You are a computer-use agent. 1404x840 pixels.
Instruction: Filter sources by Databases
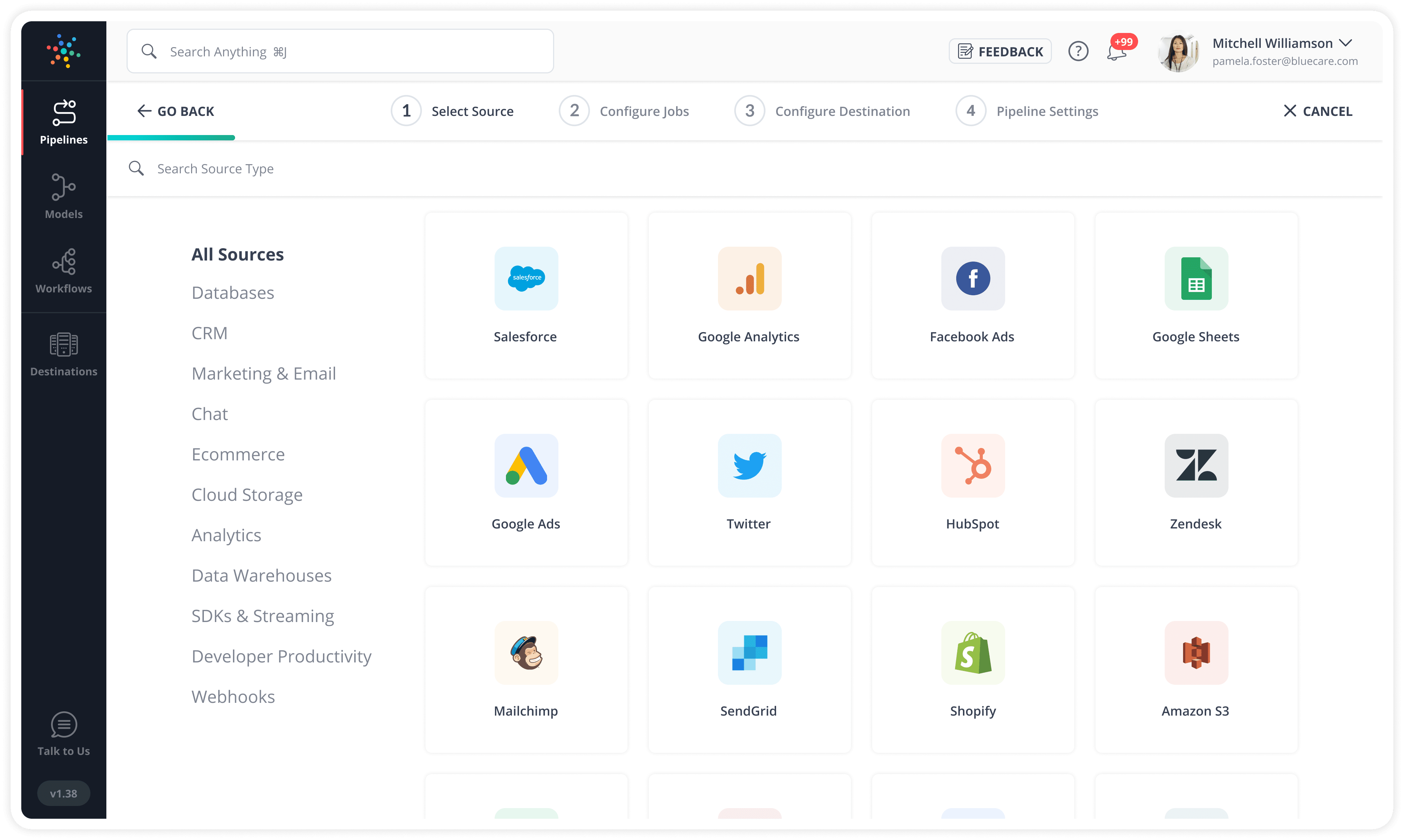[233, 293]
